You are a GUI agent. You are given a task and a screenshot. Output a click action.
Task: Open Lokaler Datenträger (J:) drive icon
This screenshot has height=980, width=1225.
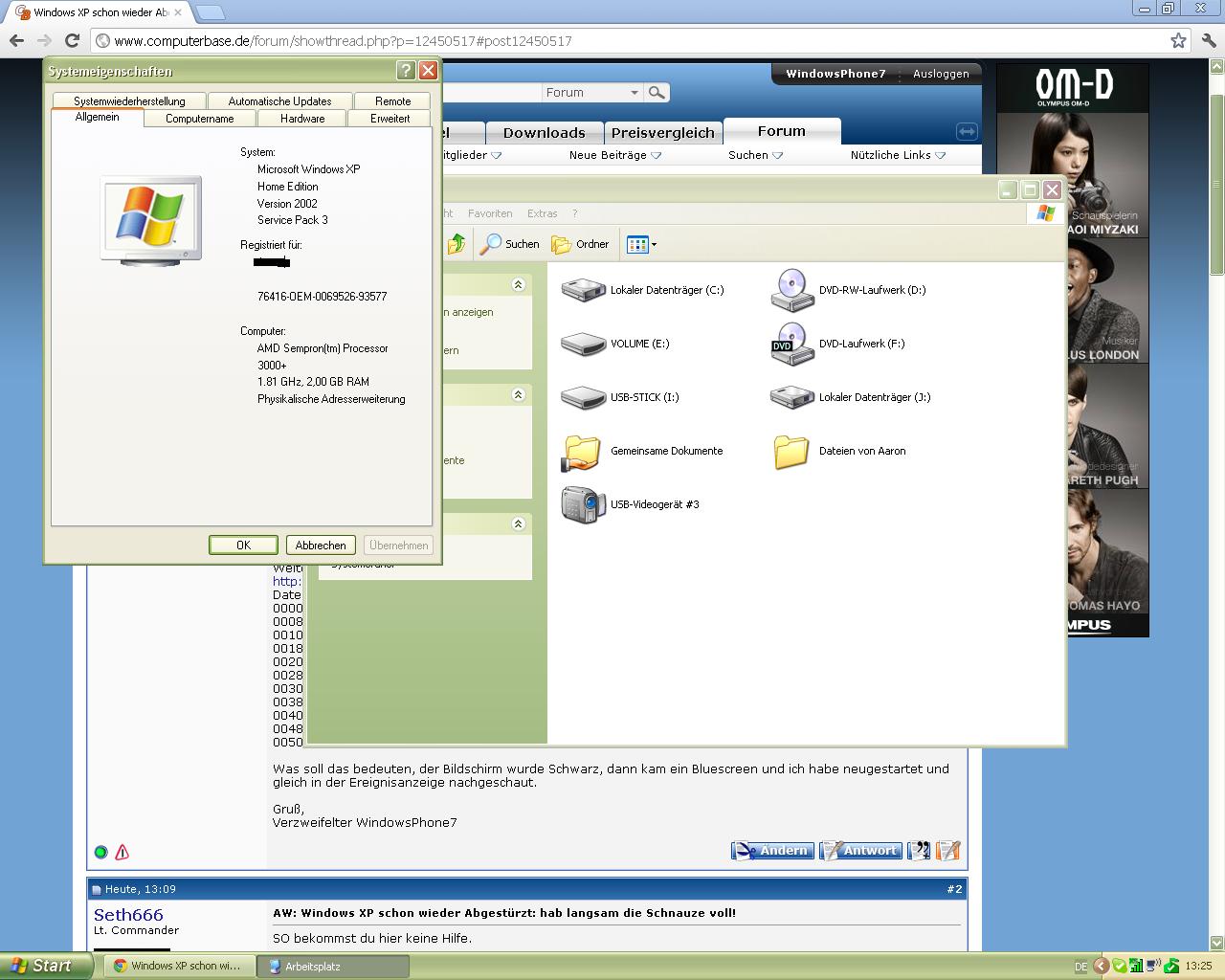pos(792,397)
